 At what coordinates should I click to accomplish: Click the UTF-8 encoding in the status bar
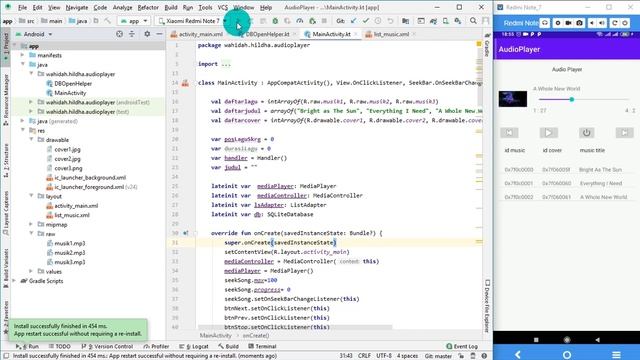(384, 356)
